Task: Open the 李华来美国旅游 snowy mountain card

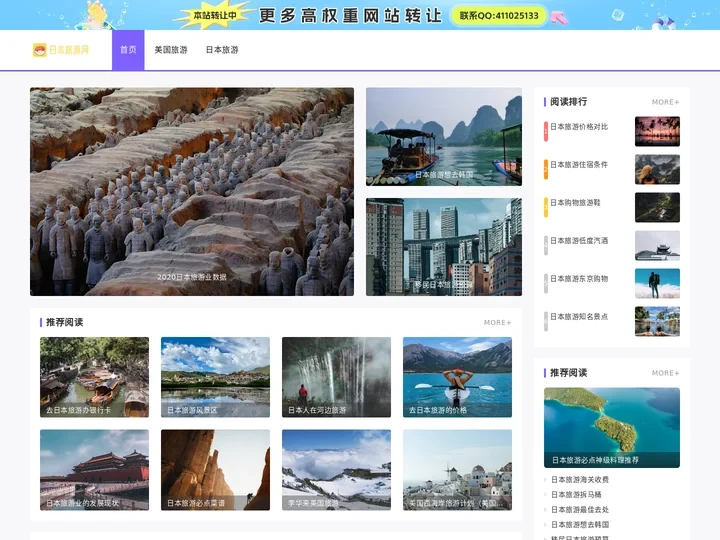Action: [337, 470]
